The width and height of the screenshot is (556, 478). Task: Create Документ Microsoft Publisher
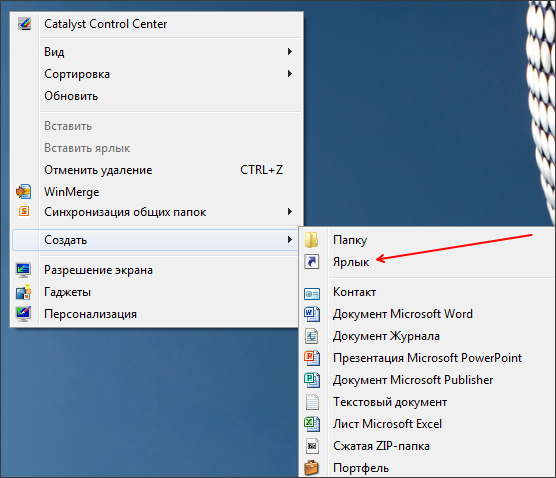[427, 380]
